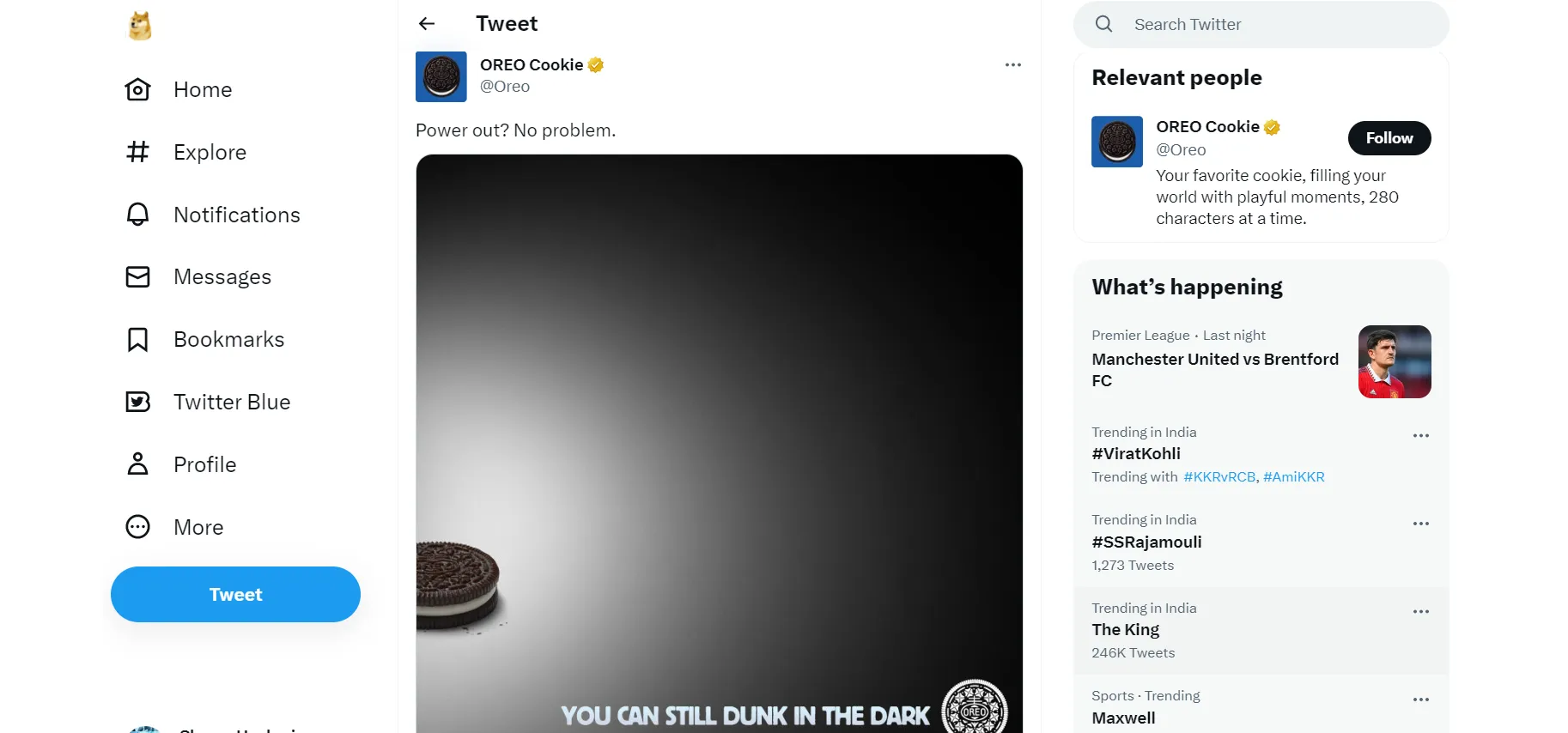Viewport: 1568px width, 733px height.
Task: View your Bookmarks
Action: tap(229, 339)
